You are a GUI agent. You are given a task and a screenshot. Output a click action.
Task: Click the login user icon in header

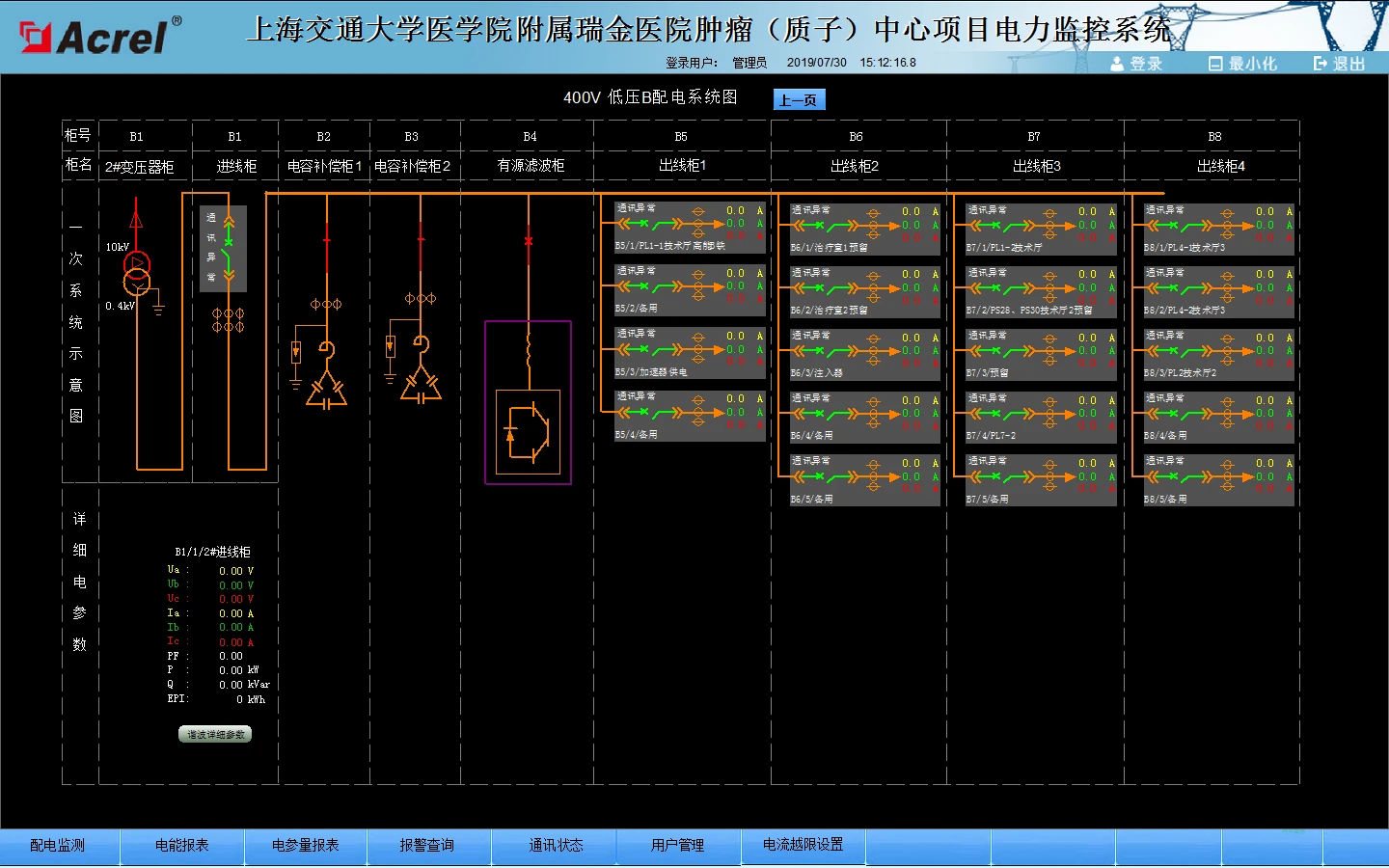pos(1117,64)
